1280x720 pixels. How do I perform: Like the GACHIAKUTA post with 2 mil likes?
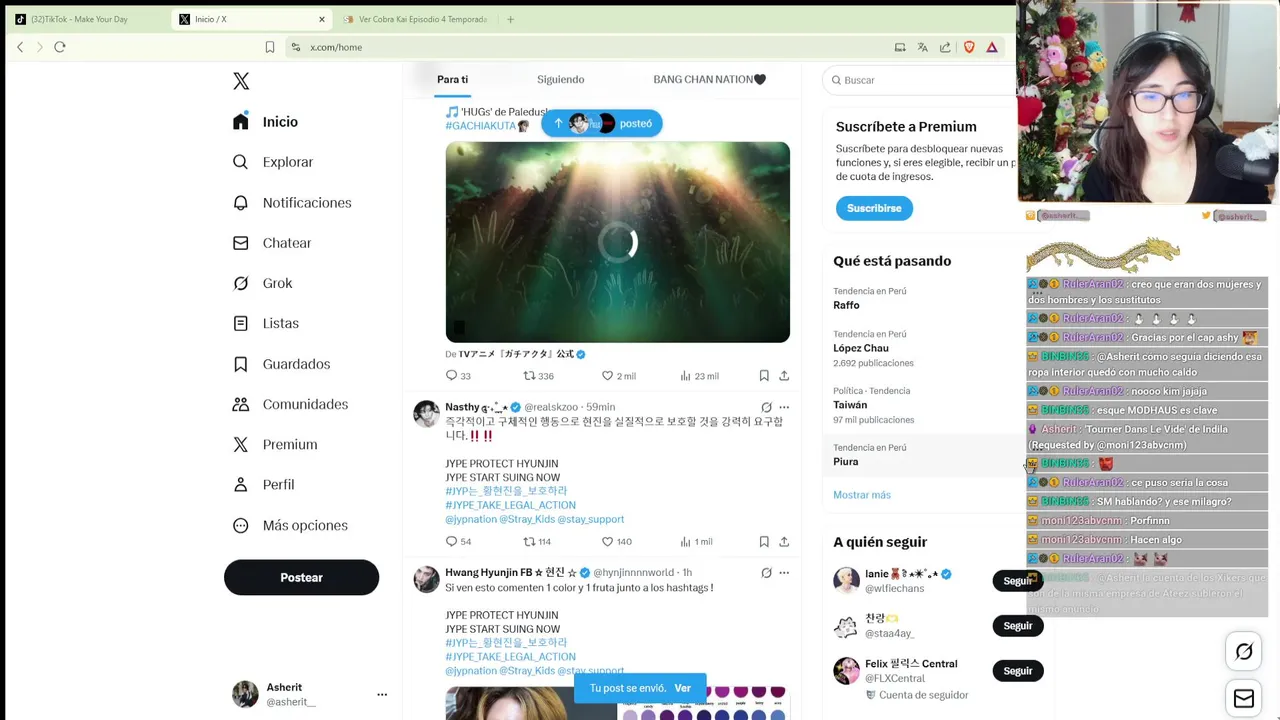coord(618,376)
